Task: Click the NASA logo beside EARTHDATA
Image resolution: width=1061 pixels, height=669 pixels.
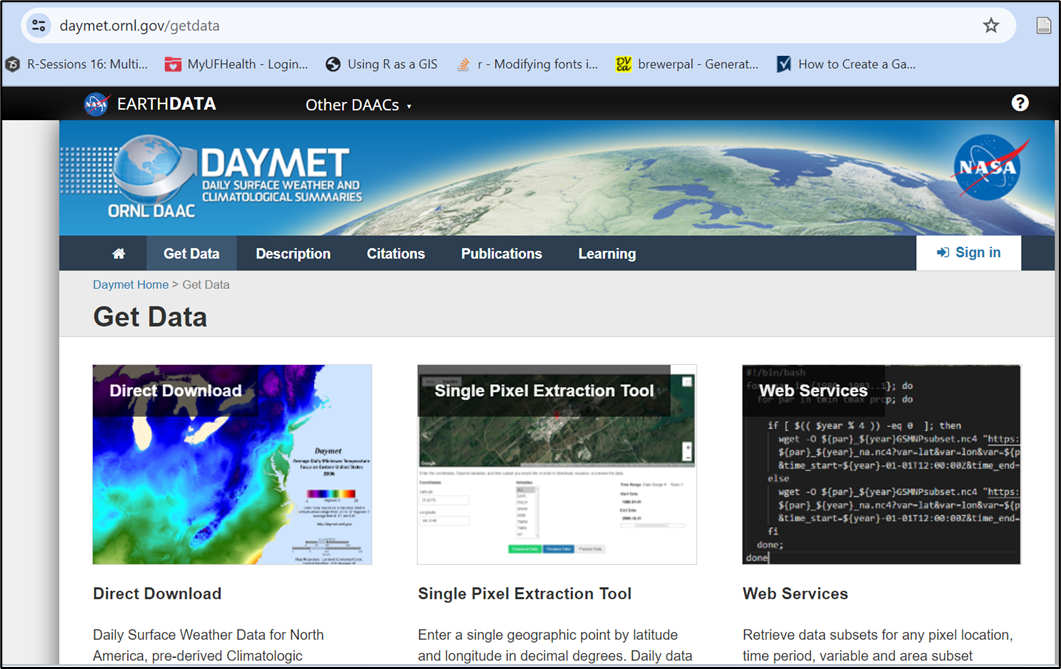Action: [x=96, y=104]
